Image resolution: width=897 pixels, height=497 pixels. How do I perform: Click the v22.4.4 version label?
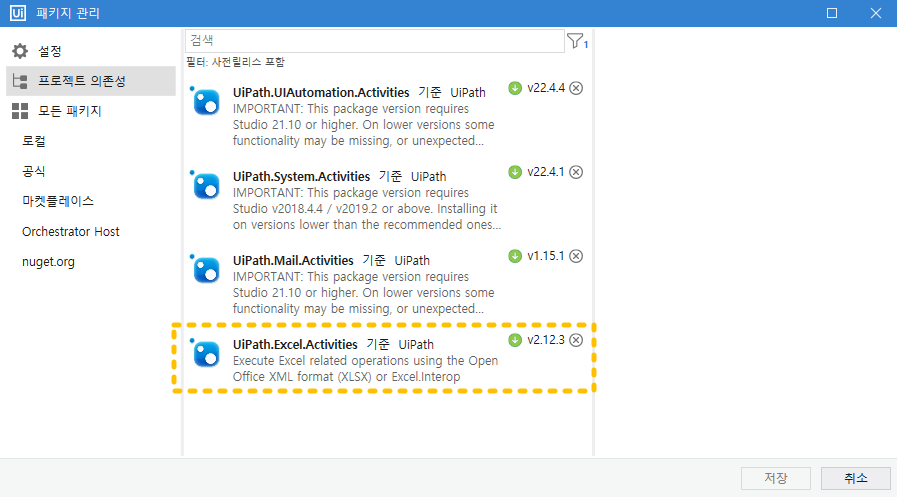[546, 88]
